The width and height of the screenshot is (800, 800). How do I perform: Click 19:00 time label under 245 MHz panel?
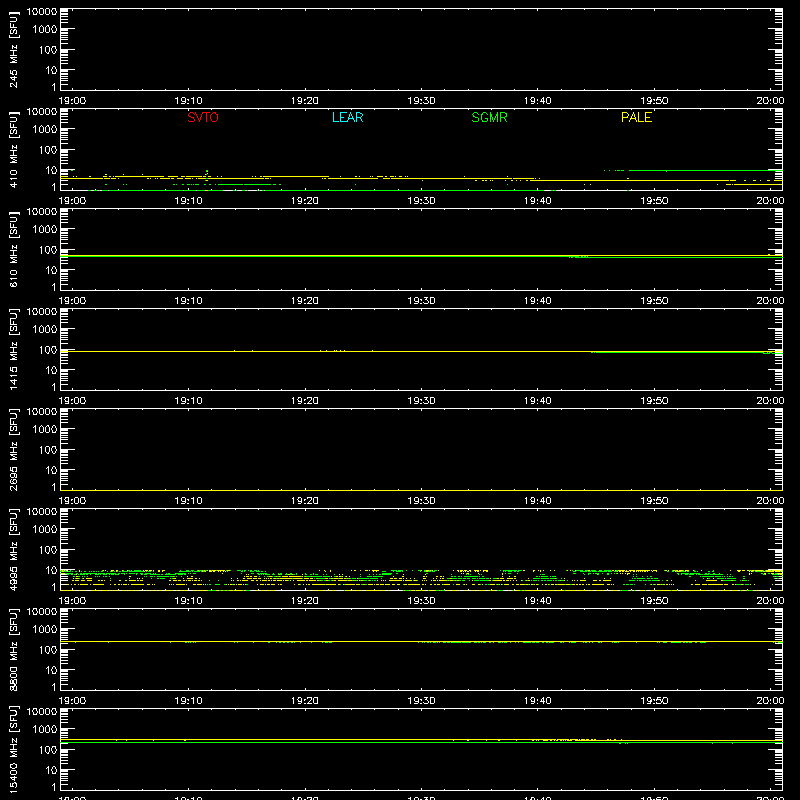72,101
